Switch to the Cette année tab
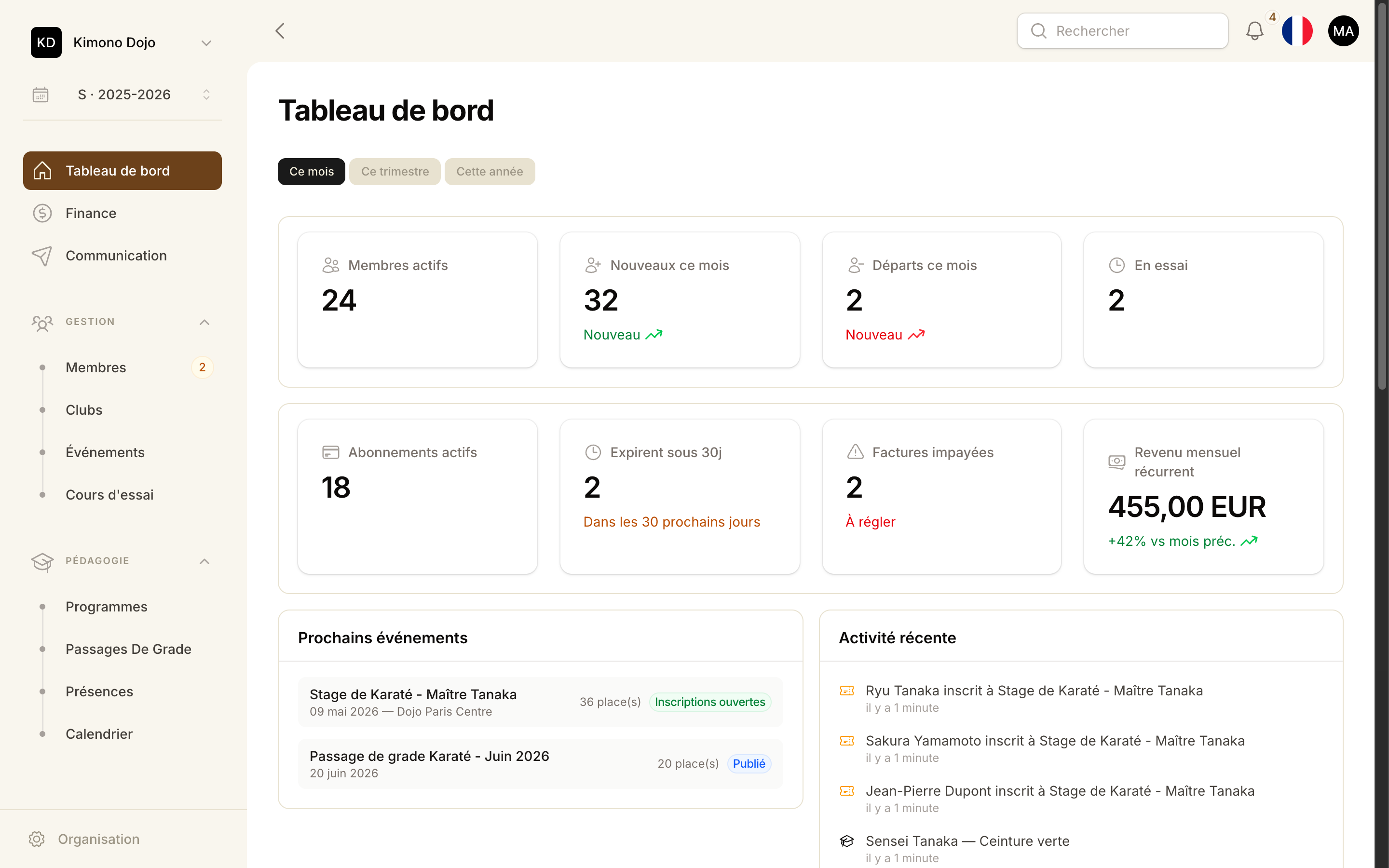The image size is (1389, 868). point(490,171)
